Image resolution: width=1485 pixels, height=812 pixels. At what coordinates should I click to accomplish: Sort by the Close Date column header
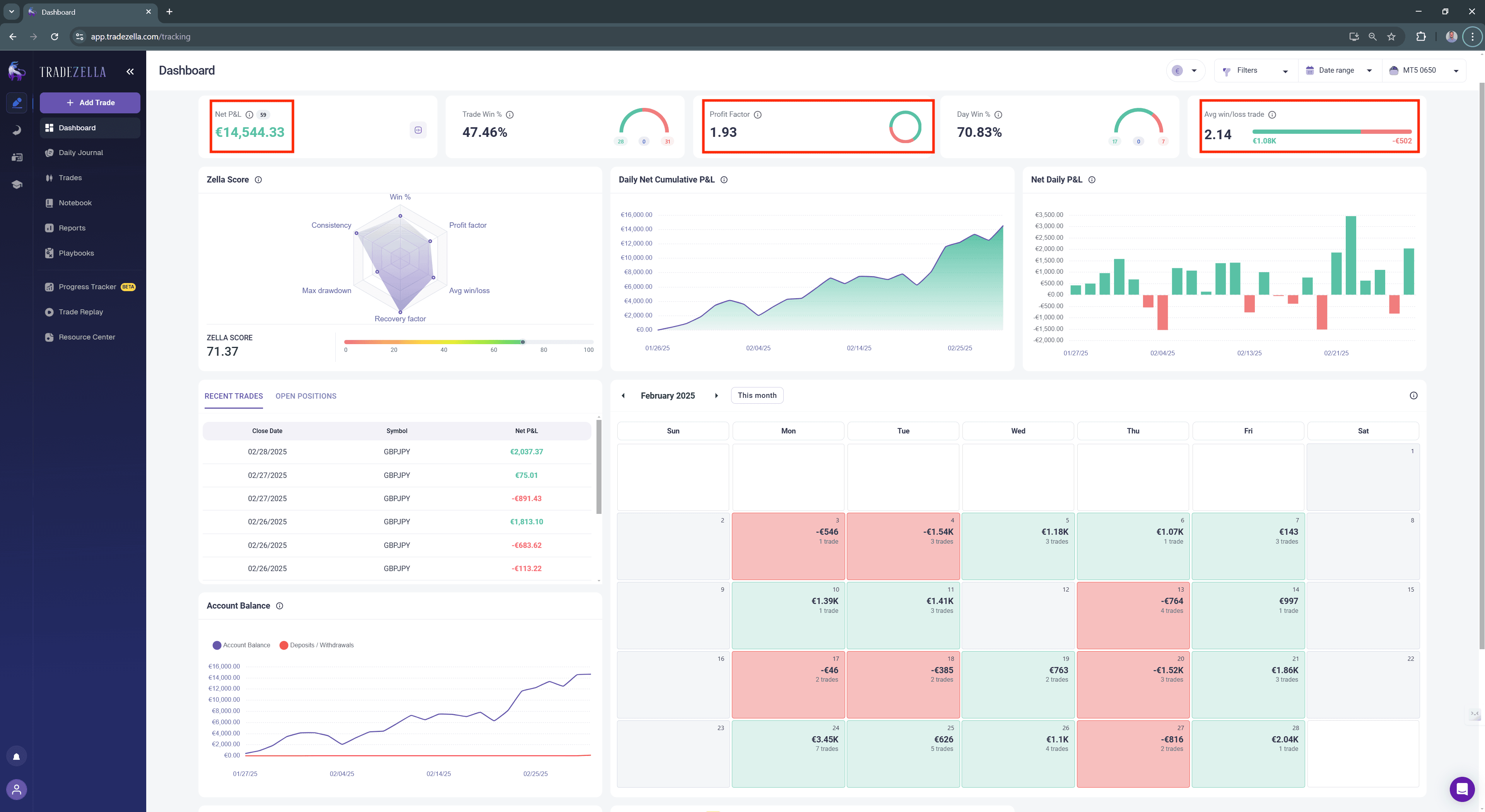click(x=267, y=431)
